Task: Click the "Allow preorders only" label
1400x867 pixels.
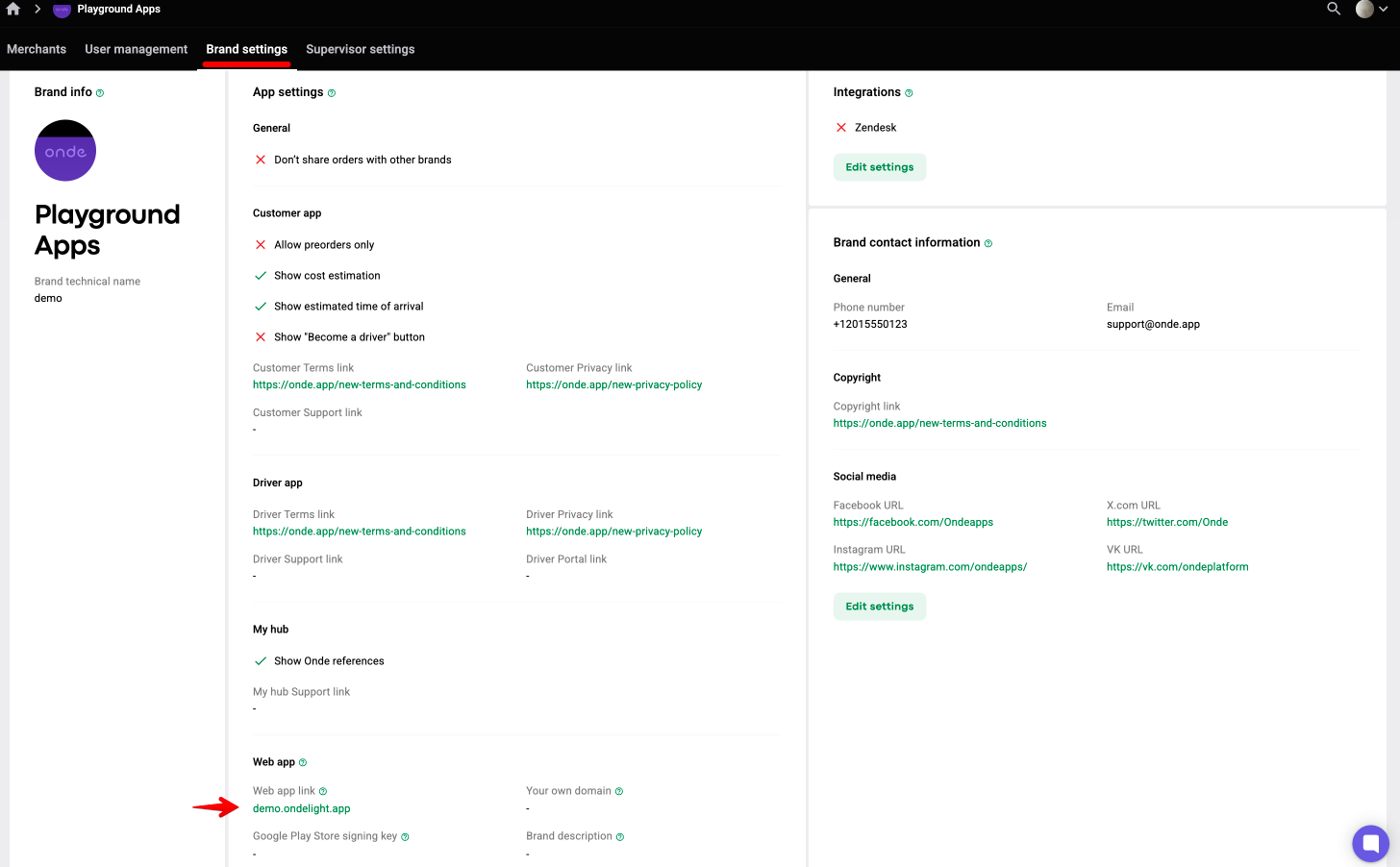Action: point(324,245)
